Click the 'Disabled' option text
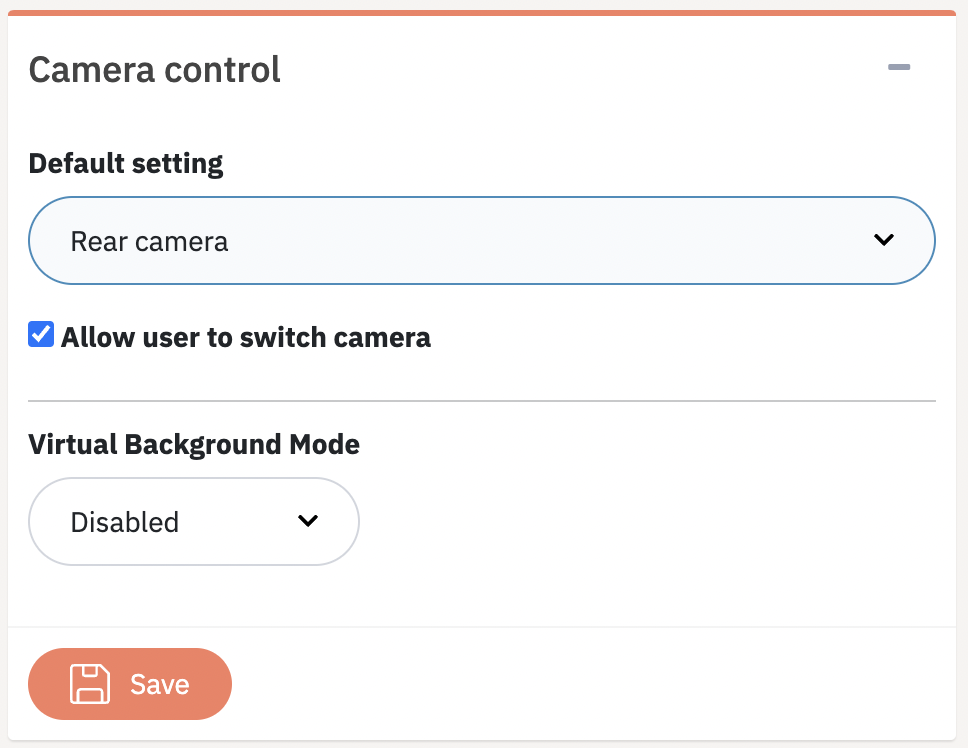Image resolution: width=968 pixels, height=748 pixels. tap(125, 522)
